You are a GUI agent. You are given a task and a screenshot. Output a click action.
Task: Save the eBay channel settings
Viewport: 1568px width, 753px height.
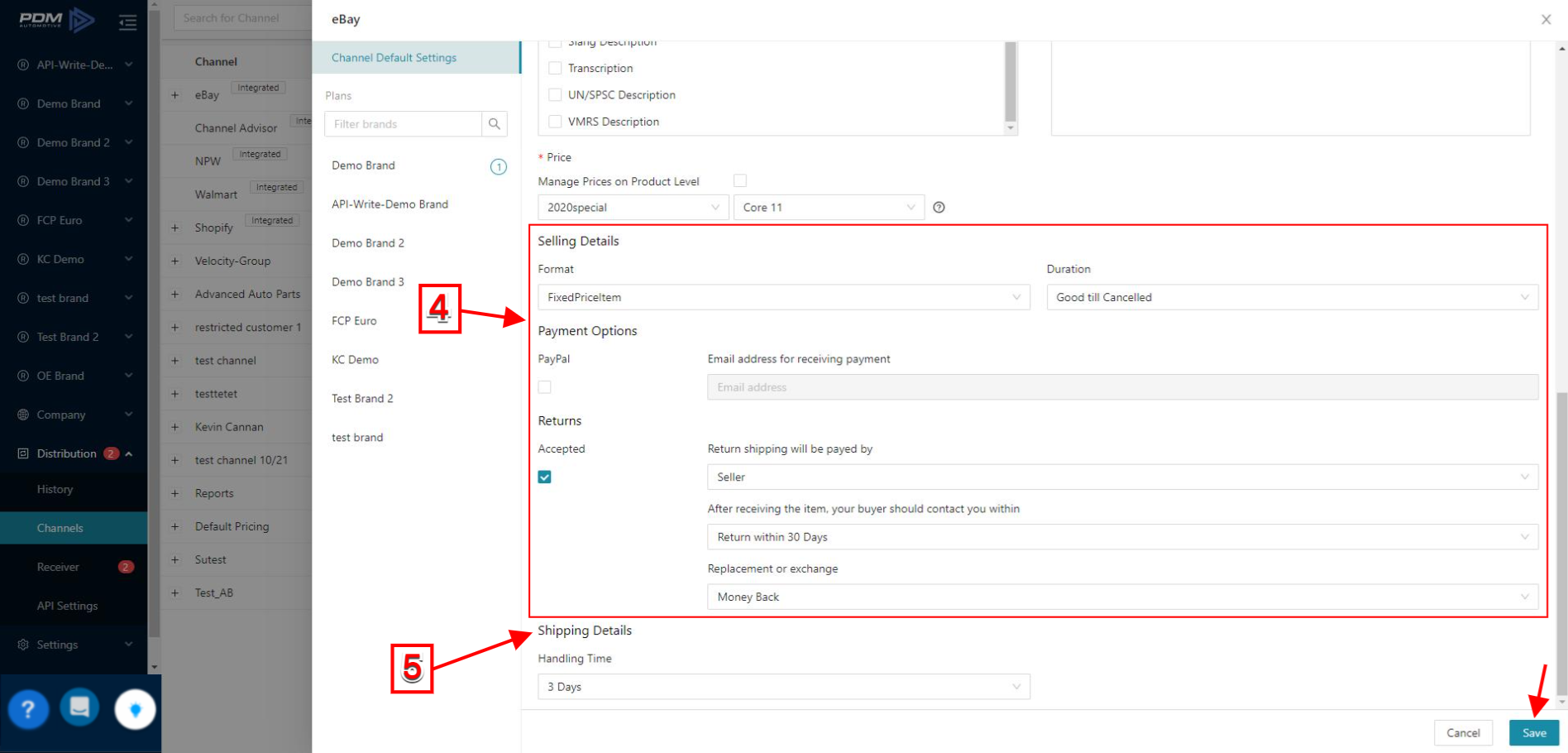[x=1534, y=733]
